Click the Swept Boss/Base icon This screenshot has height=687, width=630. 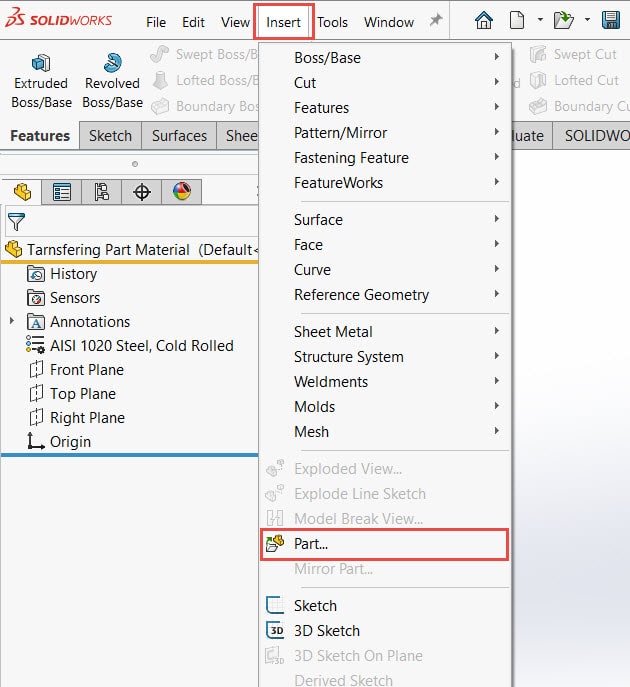coord(159,54)
